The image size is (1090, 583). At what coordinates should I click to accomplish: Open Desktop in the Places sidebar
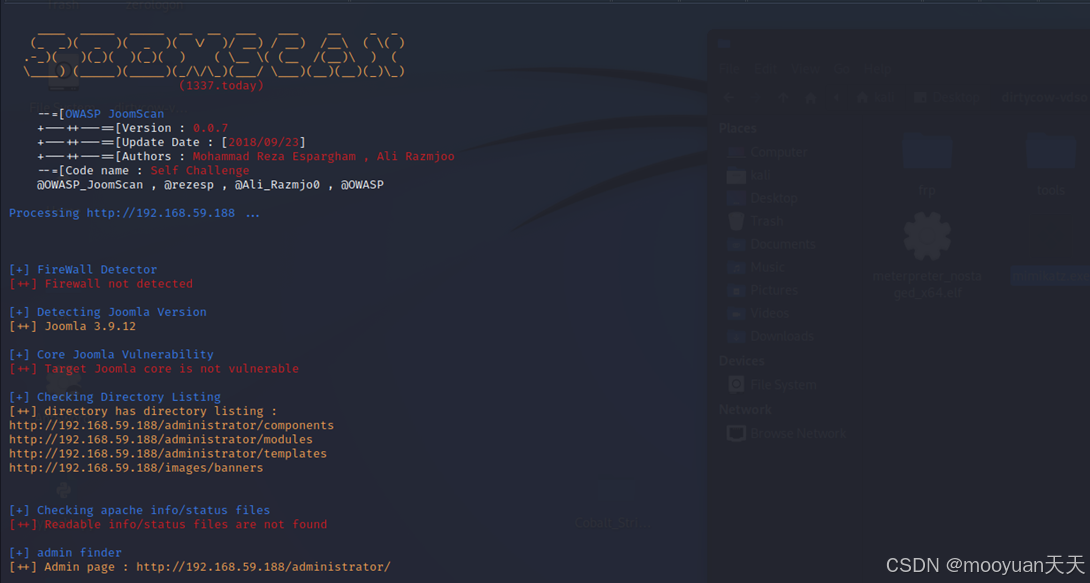(x=762, y=199)
